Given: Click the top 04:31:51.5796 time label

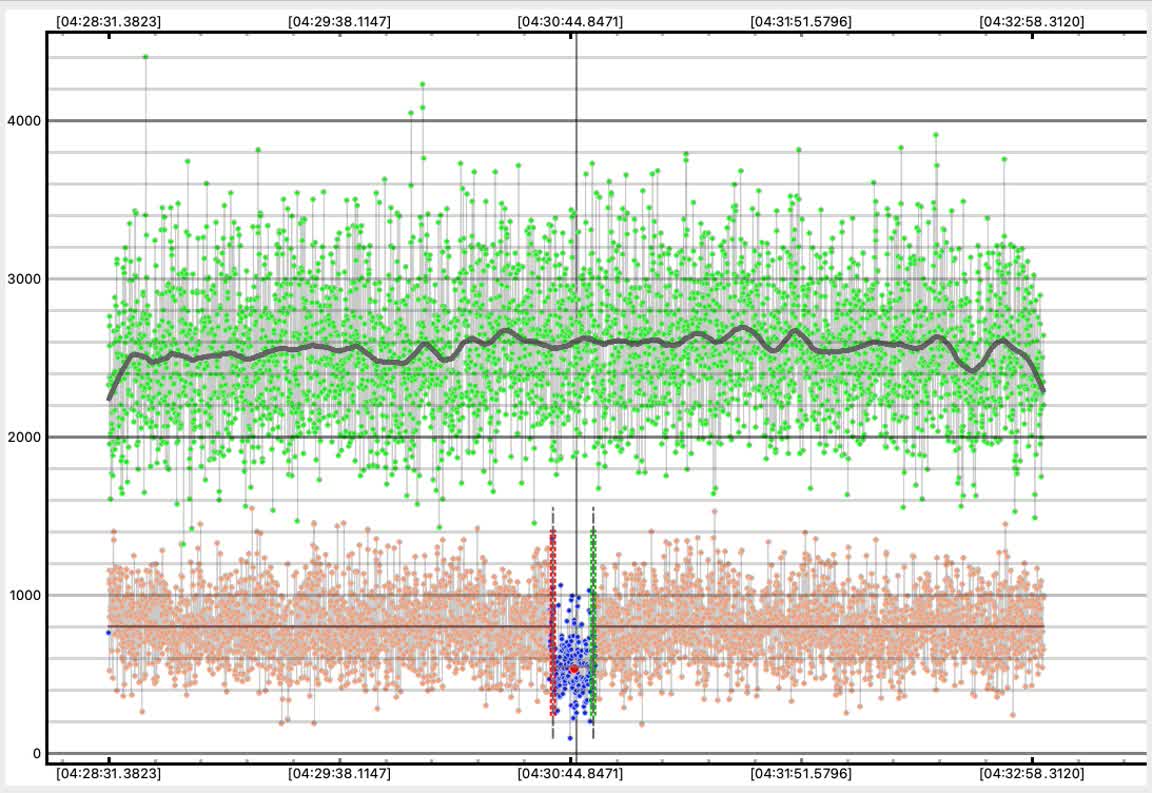Looking at the screenshot, I should (802, 21).
